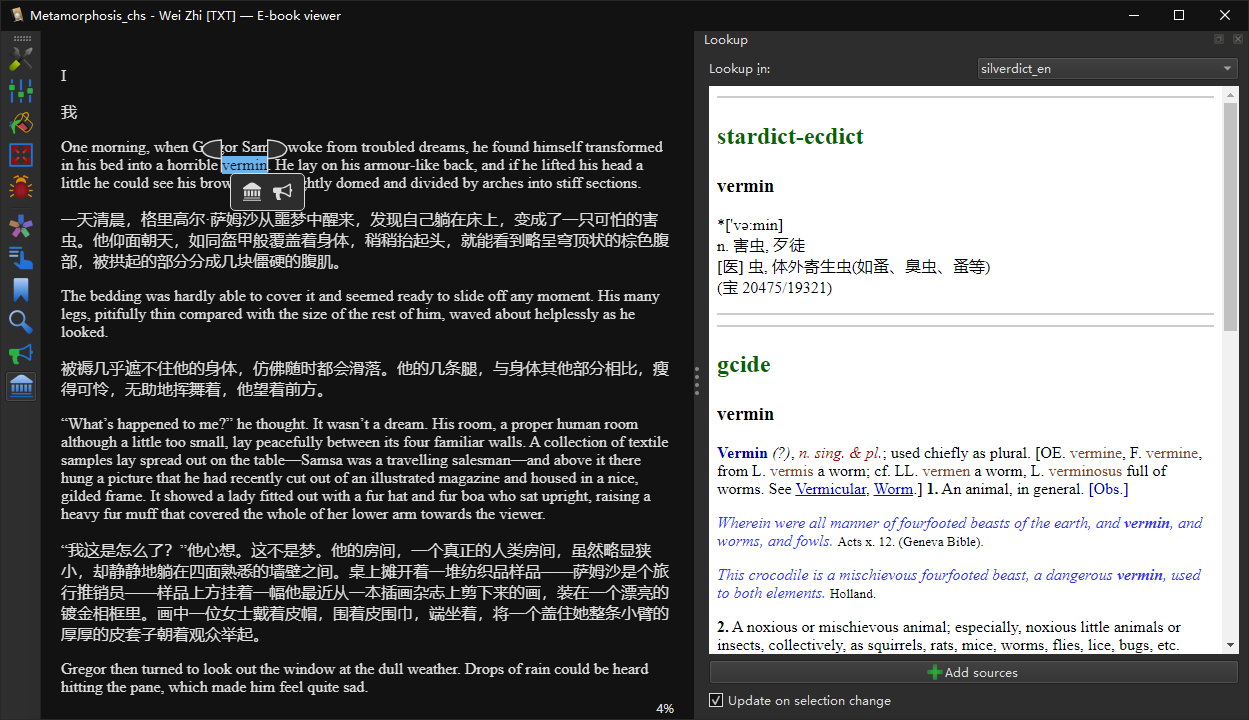Look up selection via popup building icon
This screenshot has height=720, width=1249.
[253, 192]
